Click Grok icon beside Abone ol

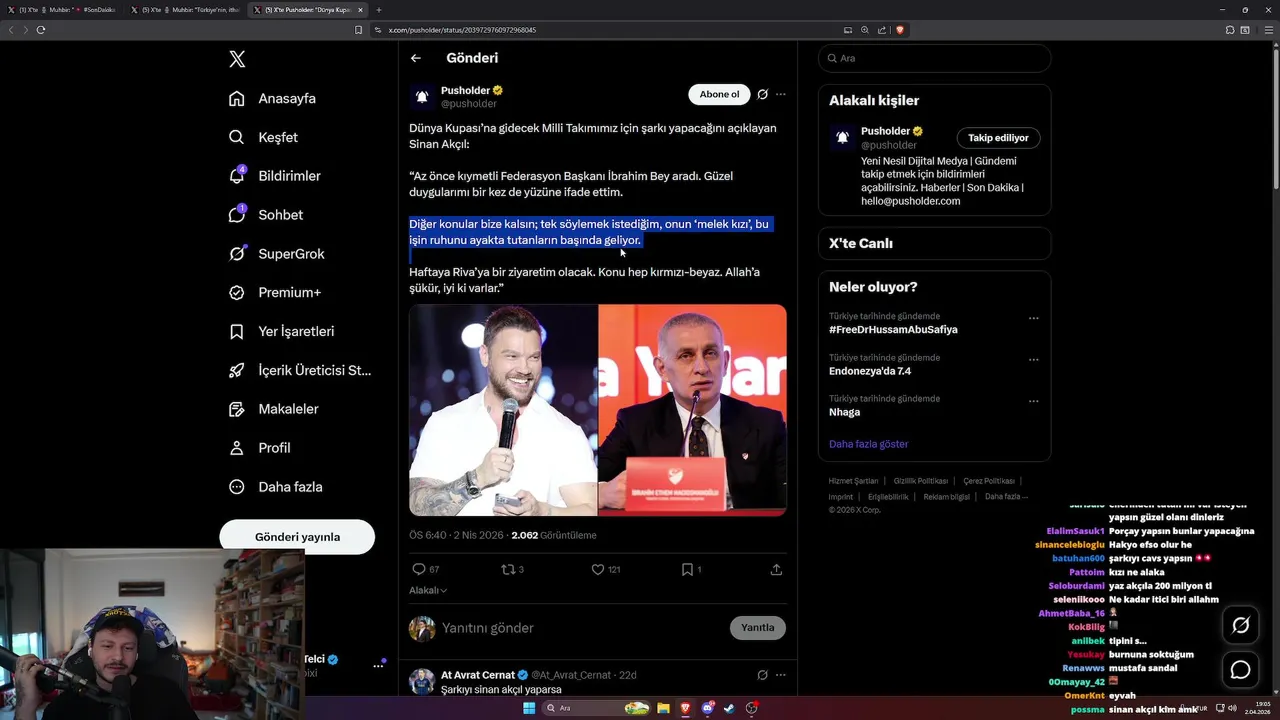(x=762, y=94)
